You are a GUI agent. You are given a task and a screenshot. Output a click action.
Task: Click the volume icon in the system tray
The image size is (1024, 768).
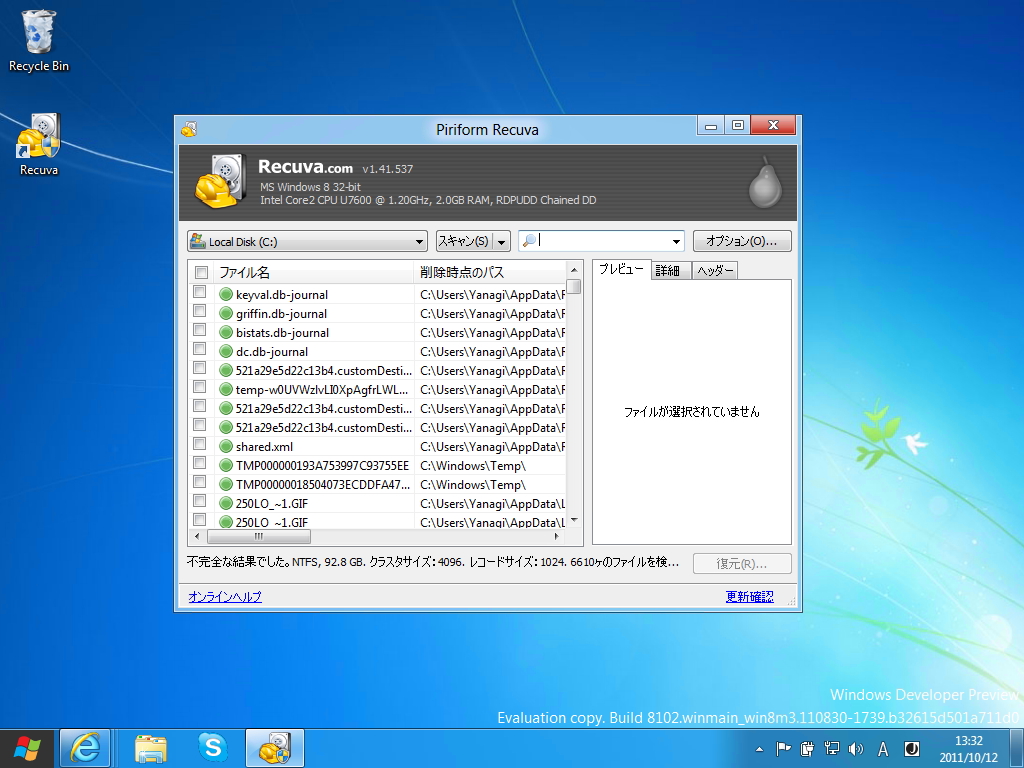(x=856, y=748)
